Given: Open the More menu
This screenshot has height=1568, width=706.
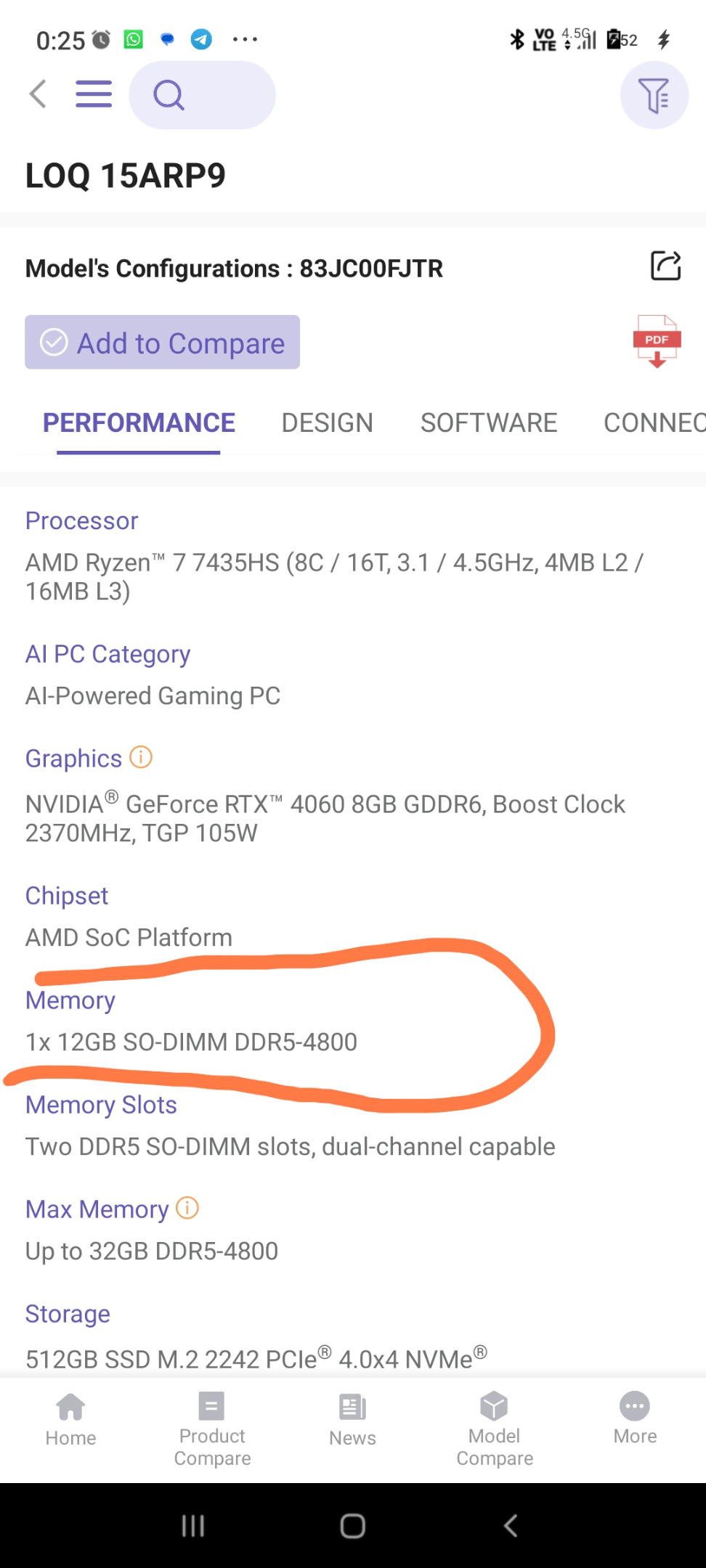Looking at the screenshot, I should (x=635, y=1419).
